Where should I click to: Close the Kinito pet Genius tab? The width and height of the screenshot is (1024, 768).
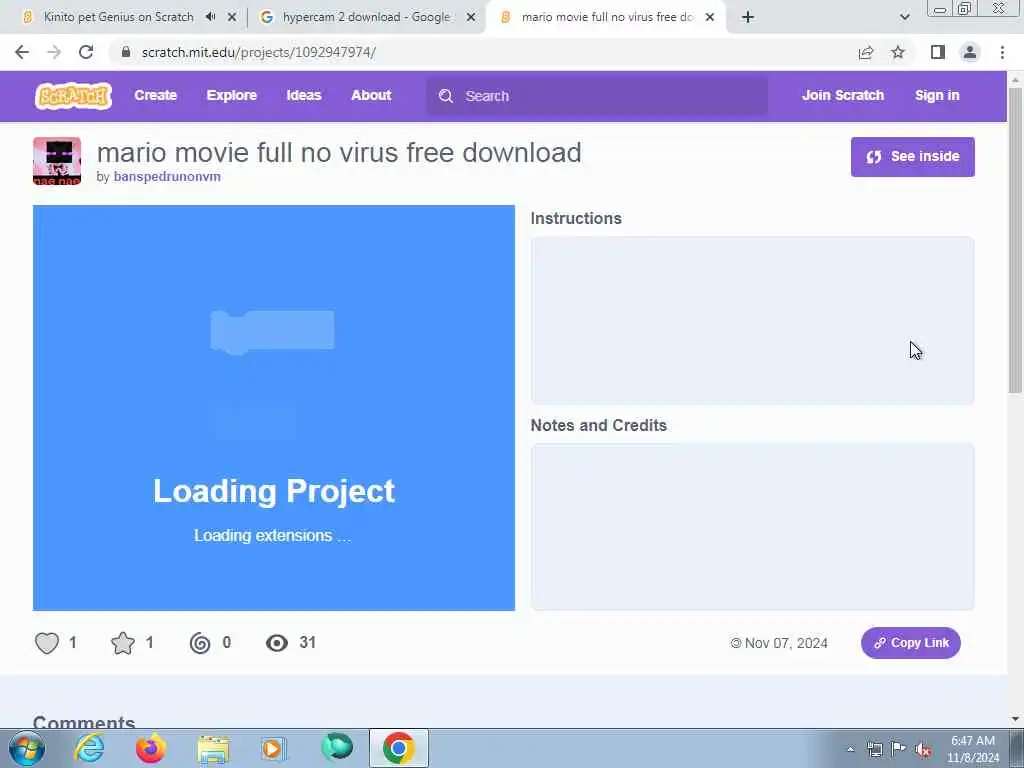232,18
